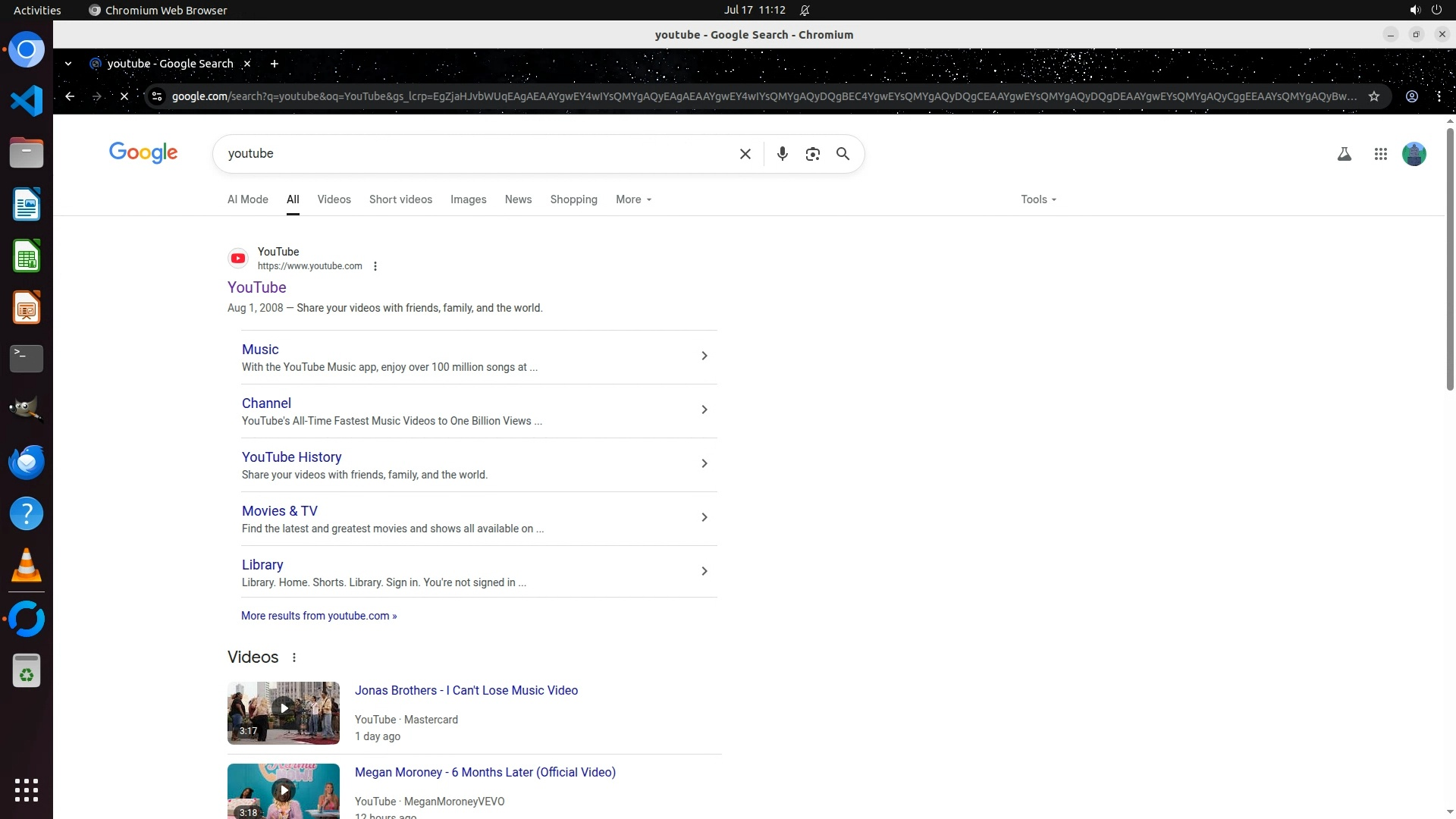The height and width of the screenshot is (819, 1456).
Task: Clear the search box with X icon
Action: click(745, 154)
